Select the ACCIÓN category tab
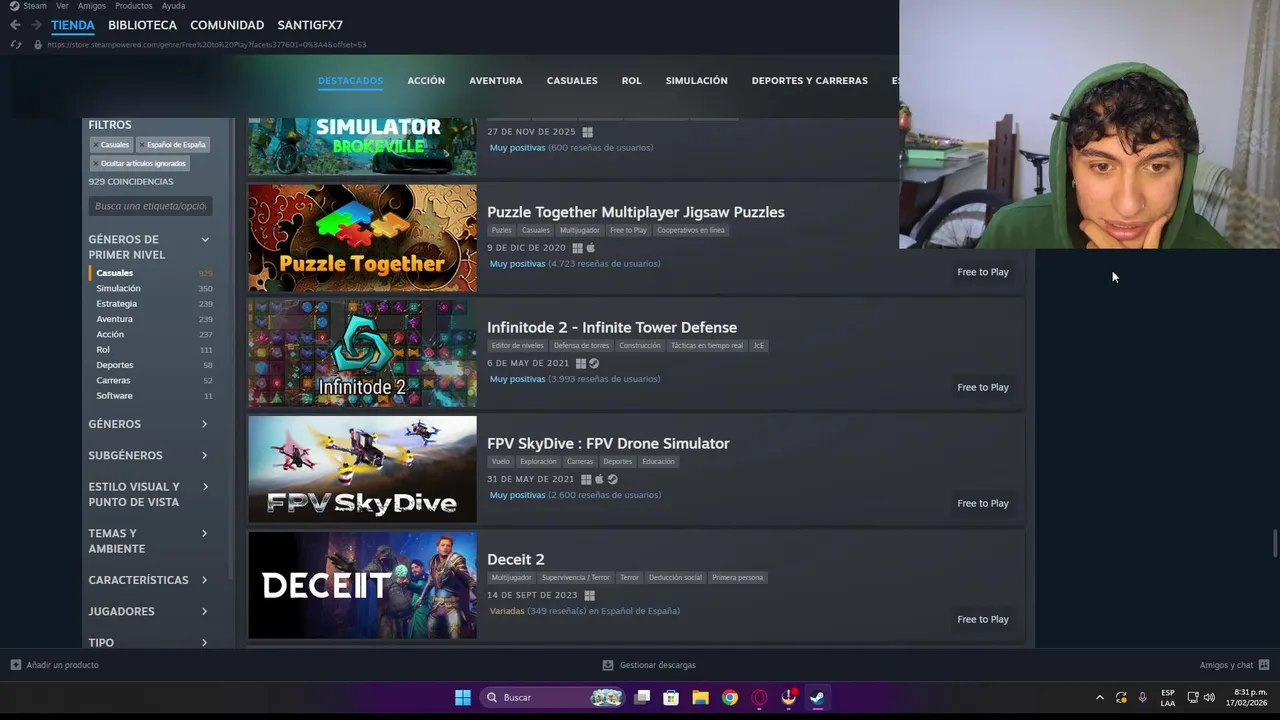This screenshot has height=720, width=1280. tap(426, 81)
